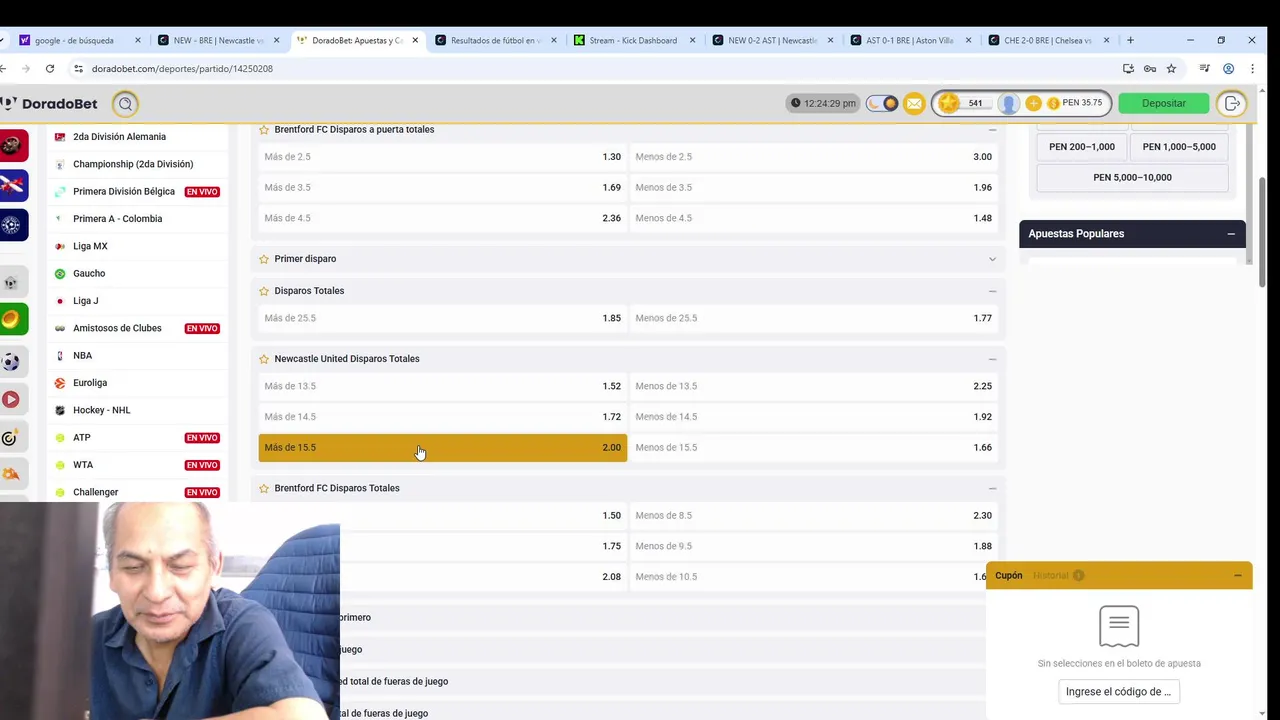Click the bet code input field
1280x720 pixels.
point(1118,692)
